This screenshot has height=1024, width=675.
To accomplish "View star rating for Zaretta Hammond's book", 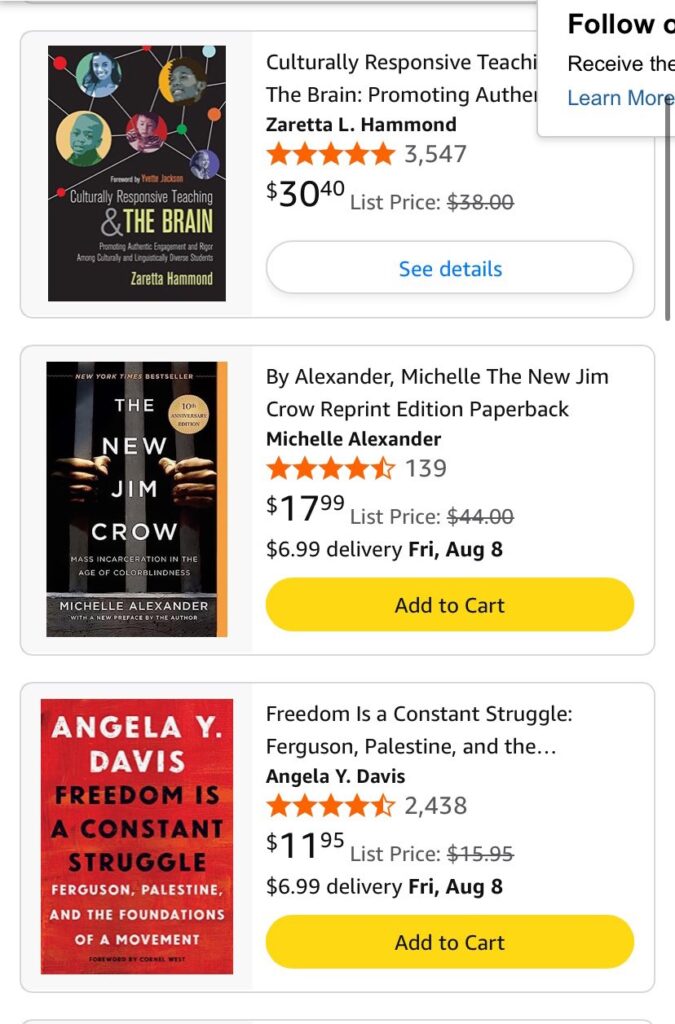I will pyautogui.click(x=331, y=154).
